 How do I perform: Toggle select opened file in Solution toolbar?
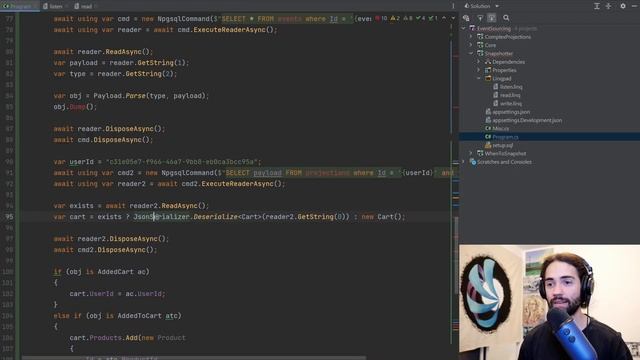pyautogui.click(x=491, y=18)
